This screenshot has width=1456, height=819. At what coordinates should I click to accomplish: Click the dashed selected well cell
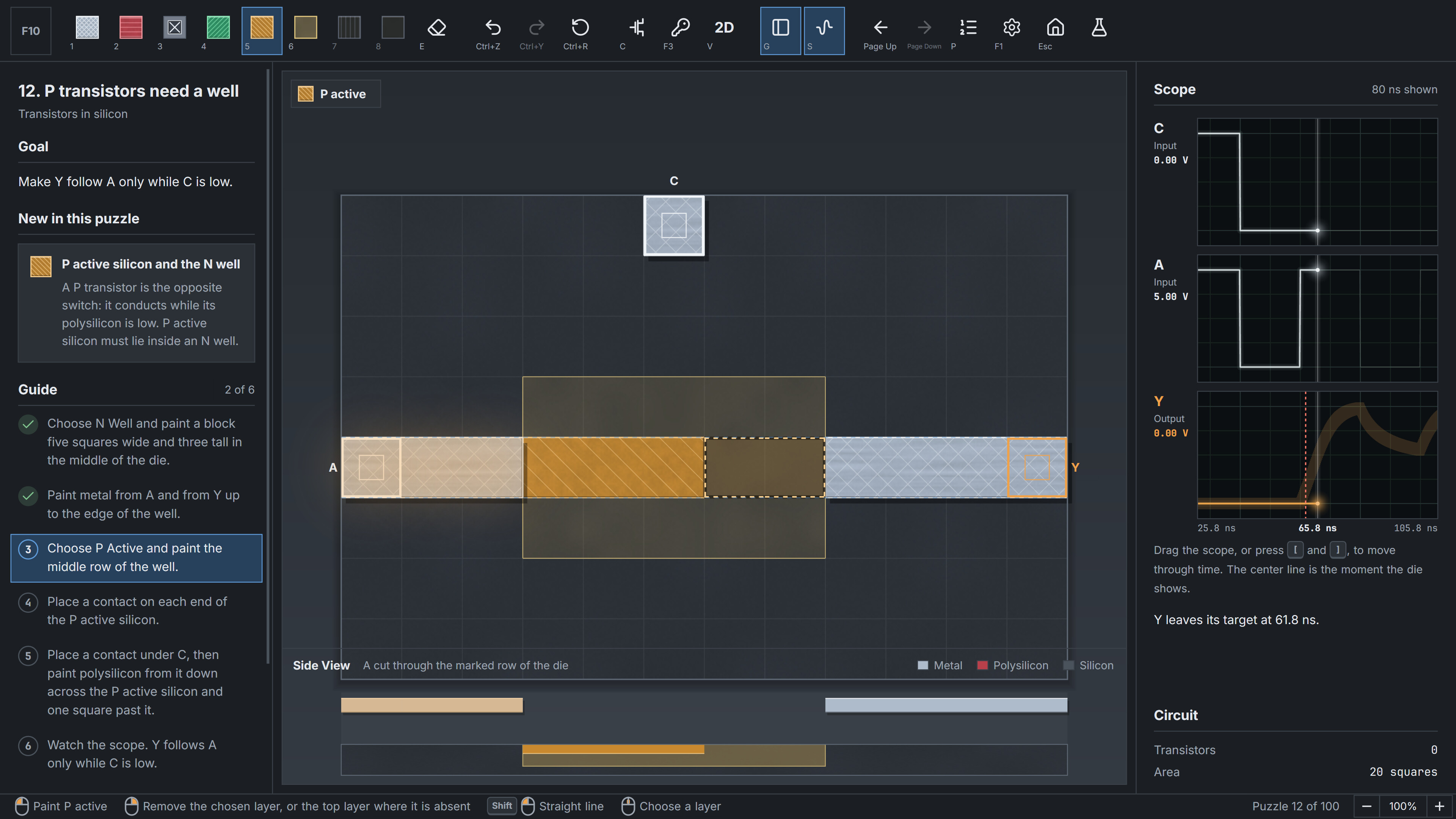pyautogui.click(x=764, y=468)
